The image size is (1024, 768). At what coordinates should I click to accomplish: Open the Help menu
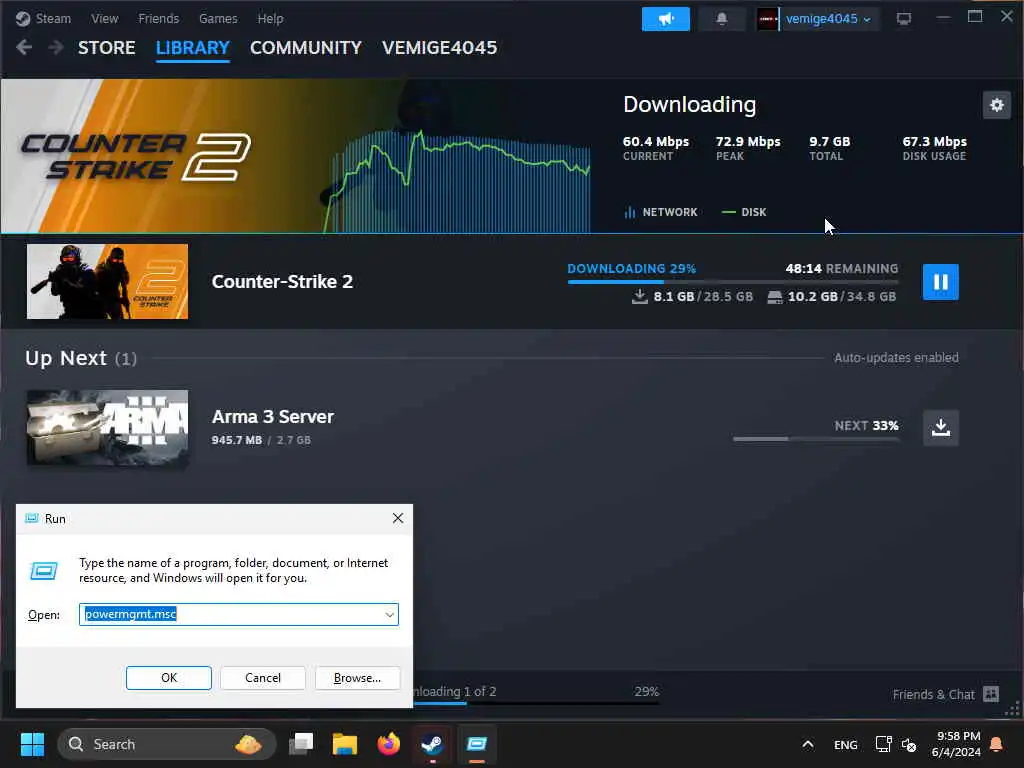(x=270, y=18)
